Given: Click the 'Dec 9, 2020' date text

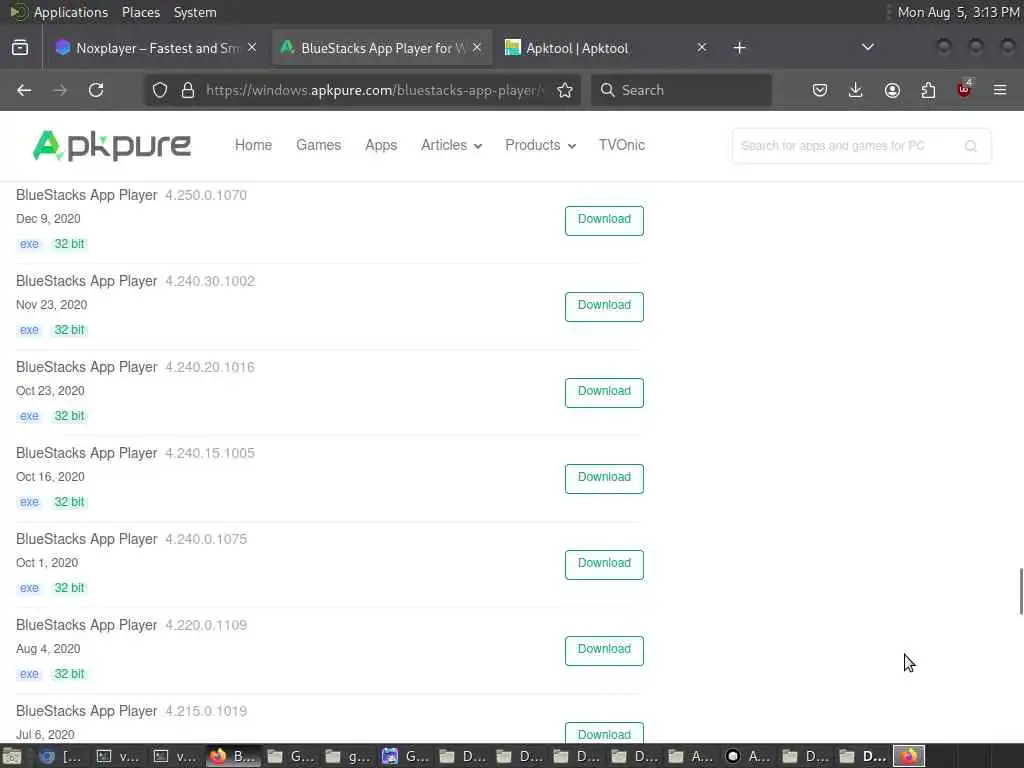Looking at the screenshot, I should click(x=48, y=219).
